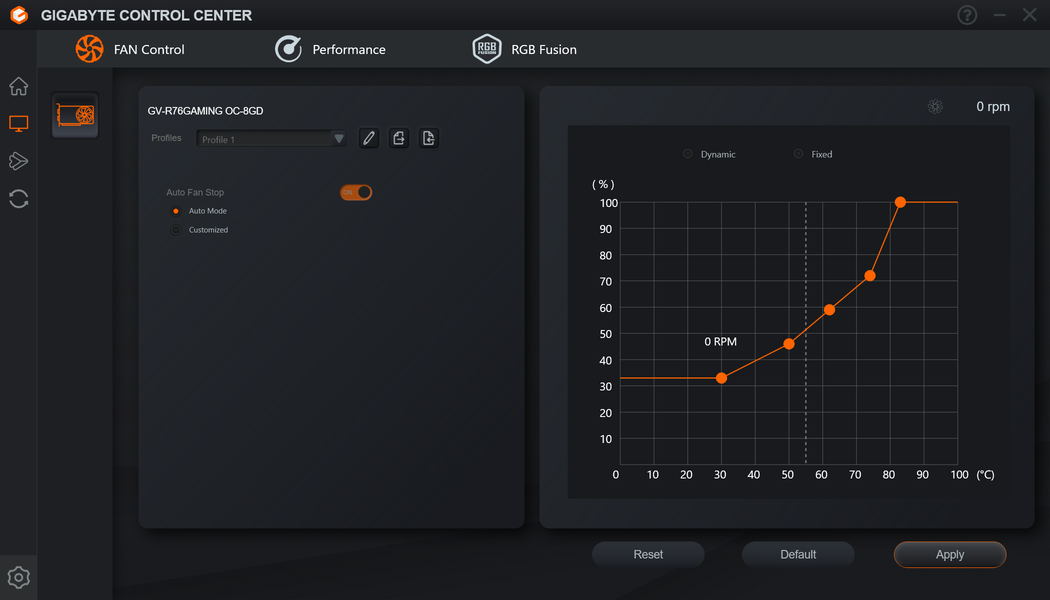Close the Gigabyte Control Center window

pyautogui.click(x=1029, y=15)
